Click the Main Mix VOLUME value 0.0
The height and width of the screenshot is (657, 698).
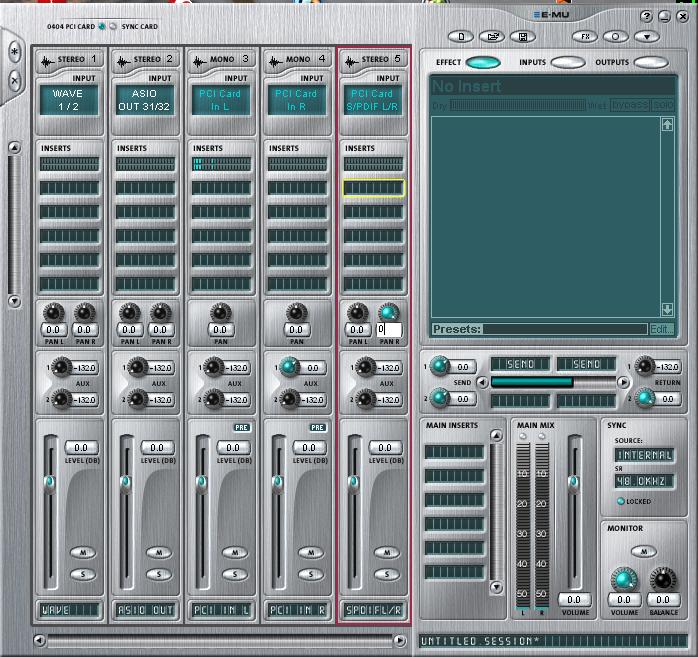[x=574, y=600]
